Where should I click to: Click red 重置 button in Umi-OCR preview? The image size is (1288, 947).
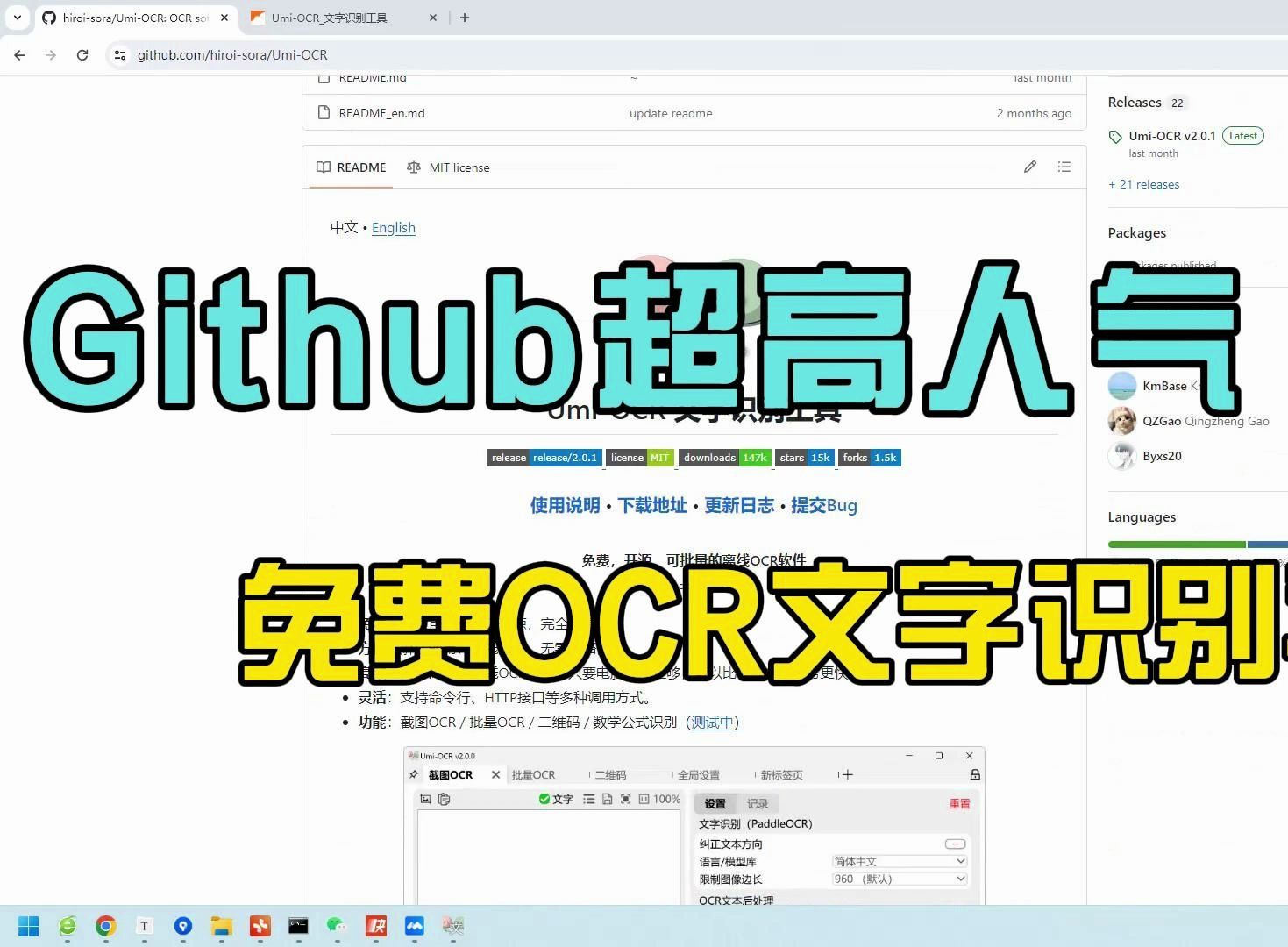[960, 804]
